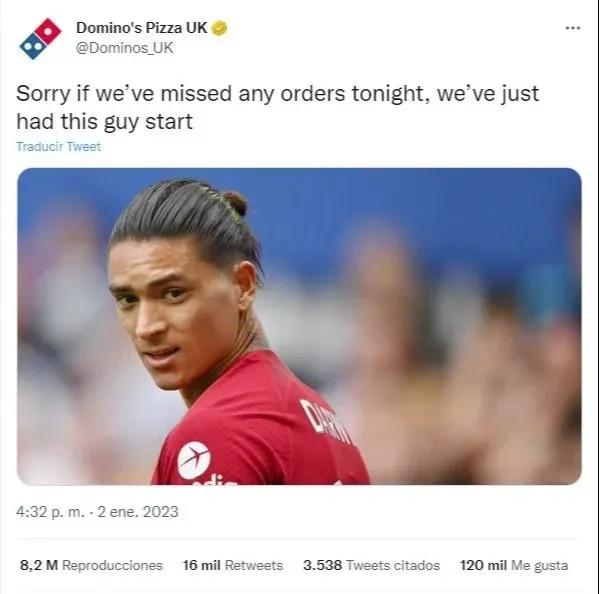Click the white name lettering on the red jersey

click(325, 421)
